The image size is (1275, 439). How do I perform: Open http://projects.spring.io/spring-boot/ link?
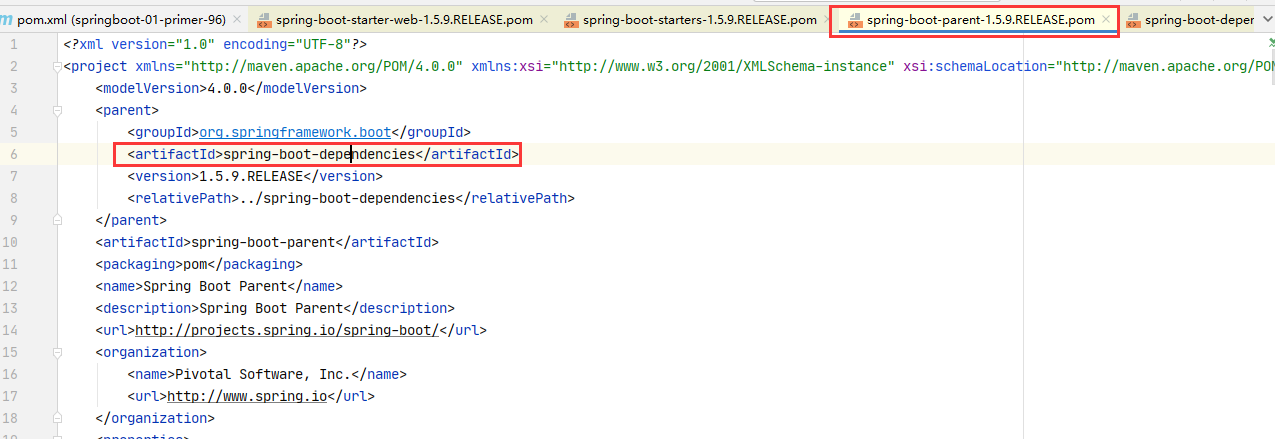pyautogui.click(x=287, y=330)
